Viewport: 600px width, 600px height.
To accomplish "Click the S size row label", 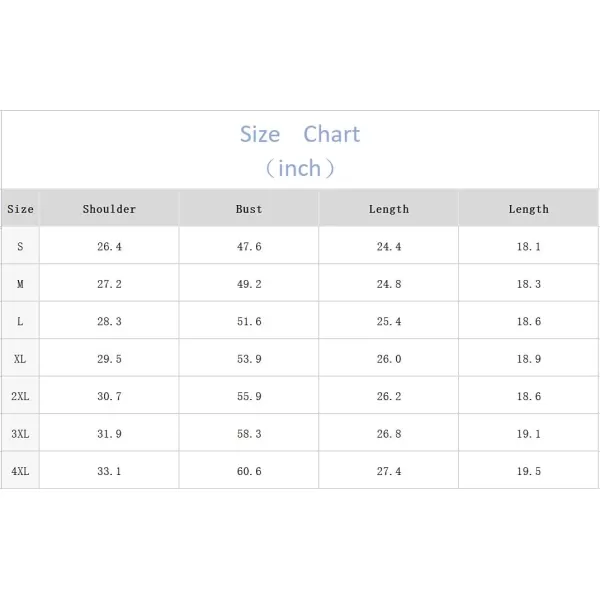I will [x=20, y=246].
